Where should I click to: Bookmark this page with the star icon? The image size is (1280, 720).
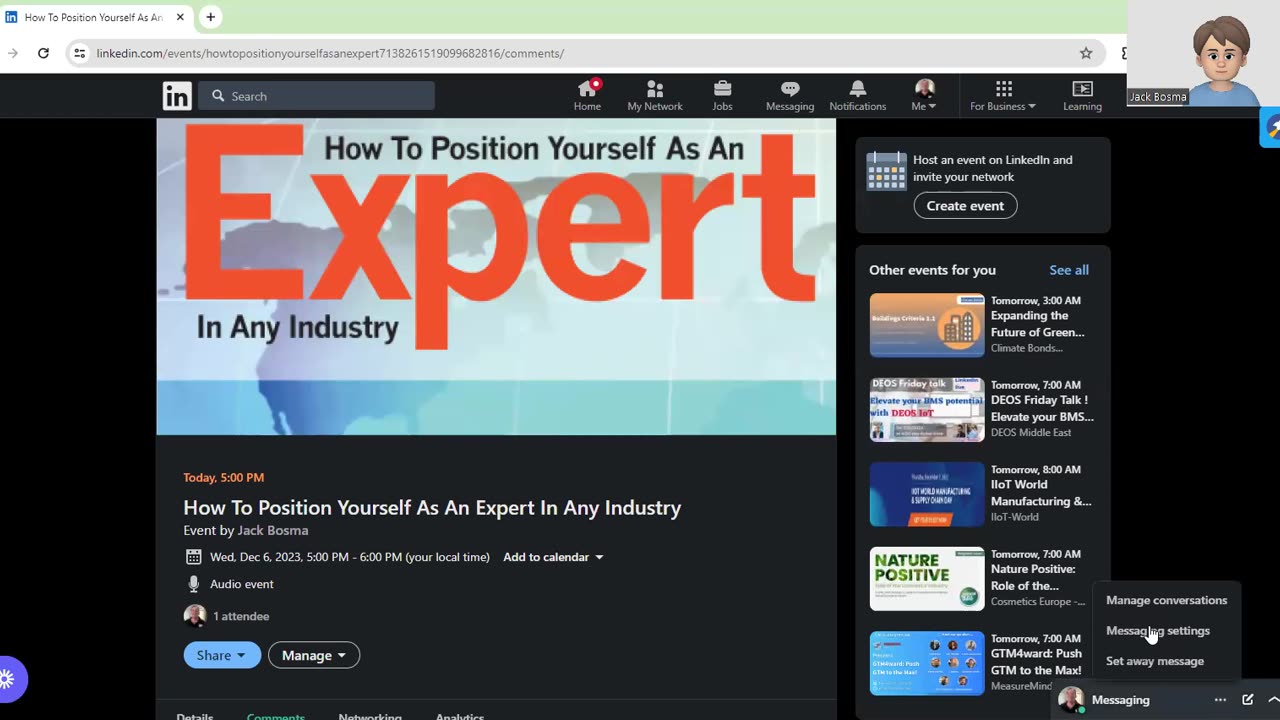click(1086, 53)
